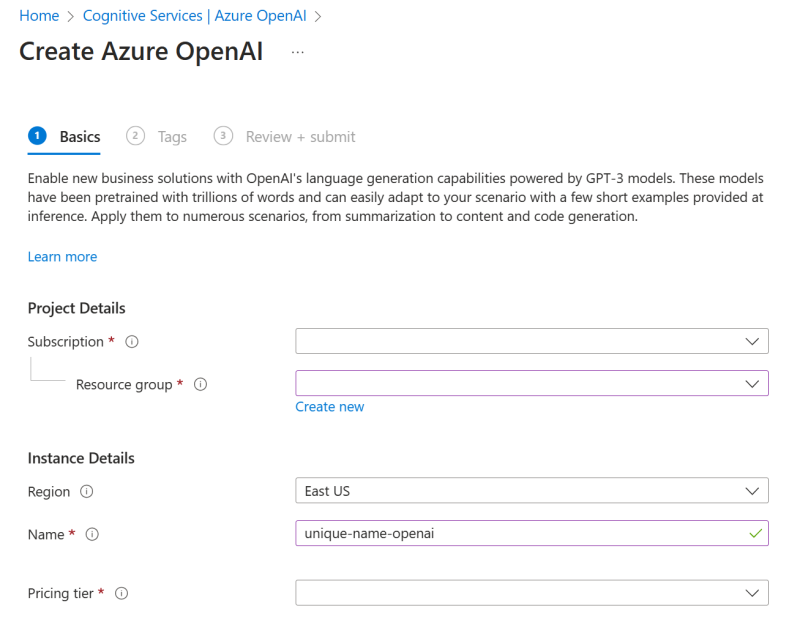Image resolution: width=800 pixels, height=622 pixels.
Task: Open Cognitive Services | Azure OpenAI breadcrumb
Action: (194, 15)
